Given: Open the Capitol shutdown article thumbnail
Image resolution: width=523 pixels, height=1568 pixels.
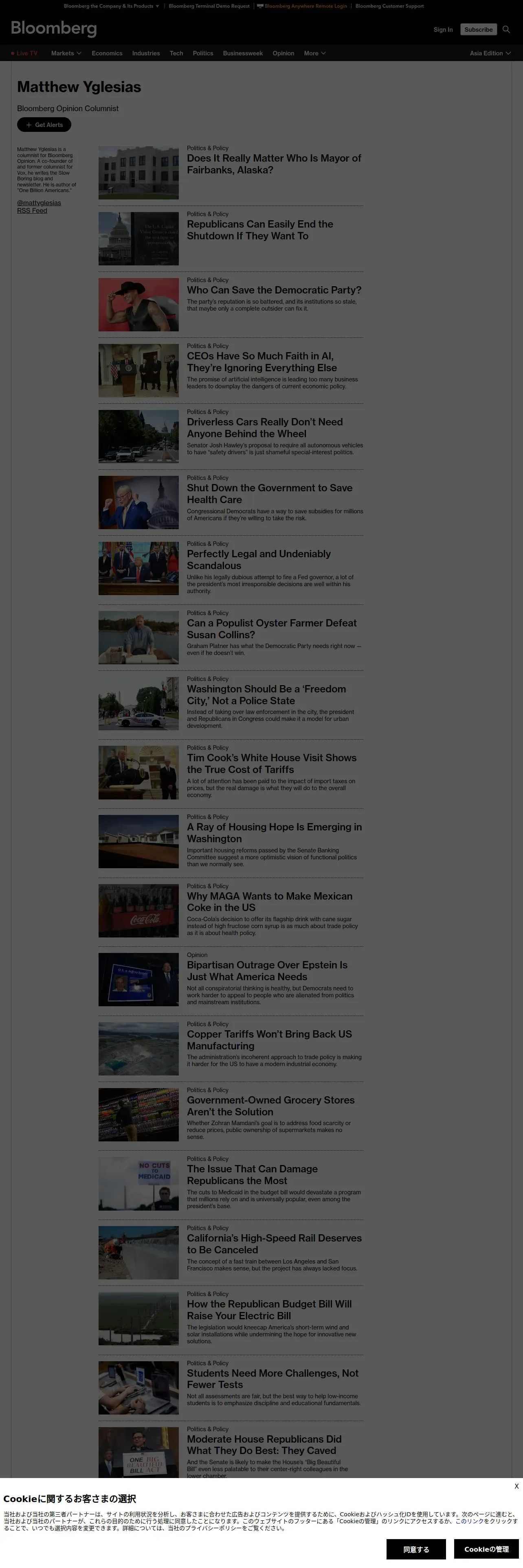Looking at the screenshot, I should pos(139,239).
